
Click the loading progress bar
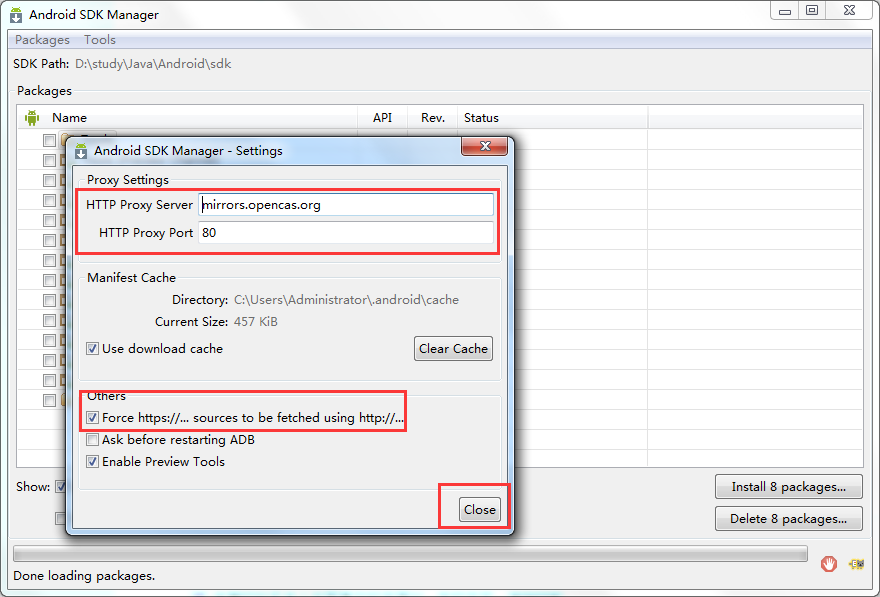click(410, 554)
